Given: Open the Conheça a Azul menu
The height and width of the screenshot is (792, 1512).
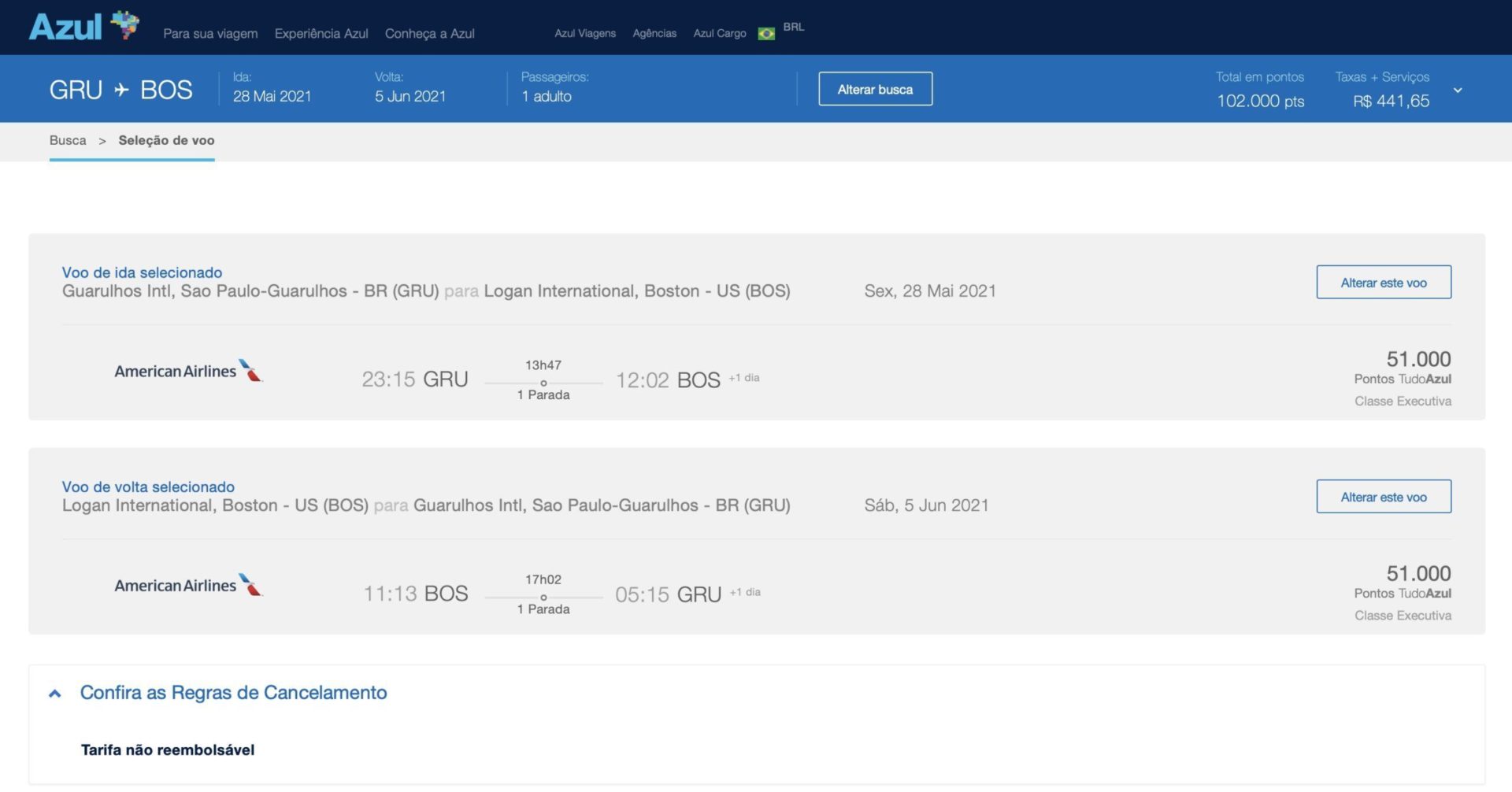Looking at the screenshot, I should point(430,34).
